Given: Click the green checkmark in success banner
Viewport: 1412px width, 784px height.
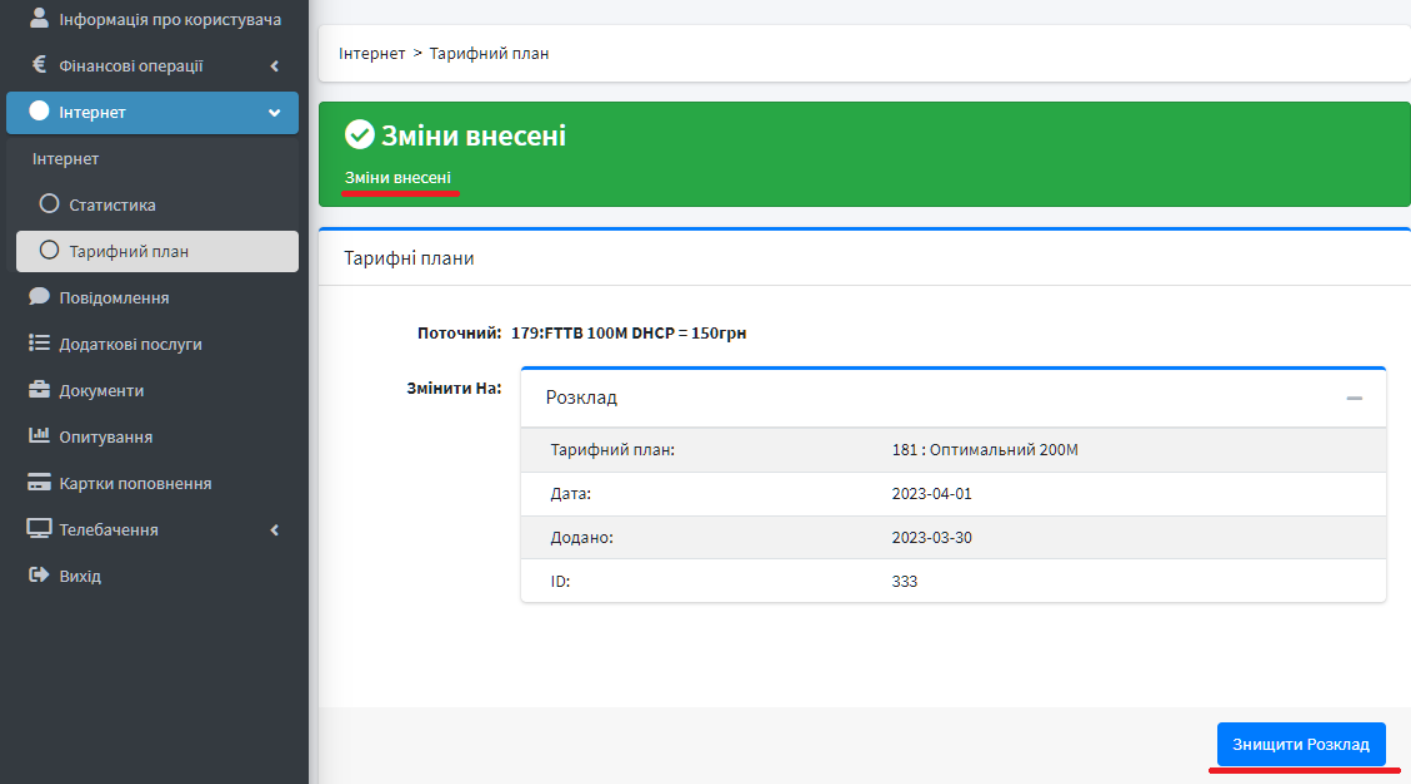Looking at the screenshot, I should [x=359, y=135].
